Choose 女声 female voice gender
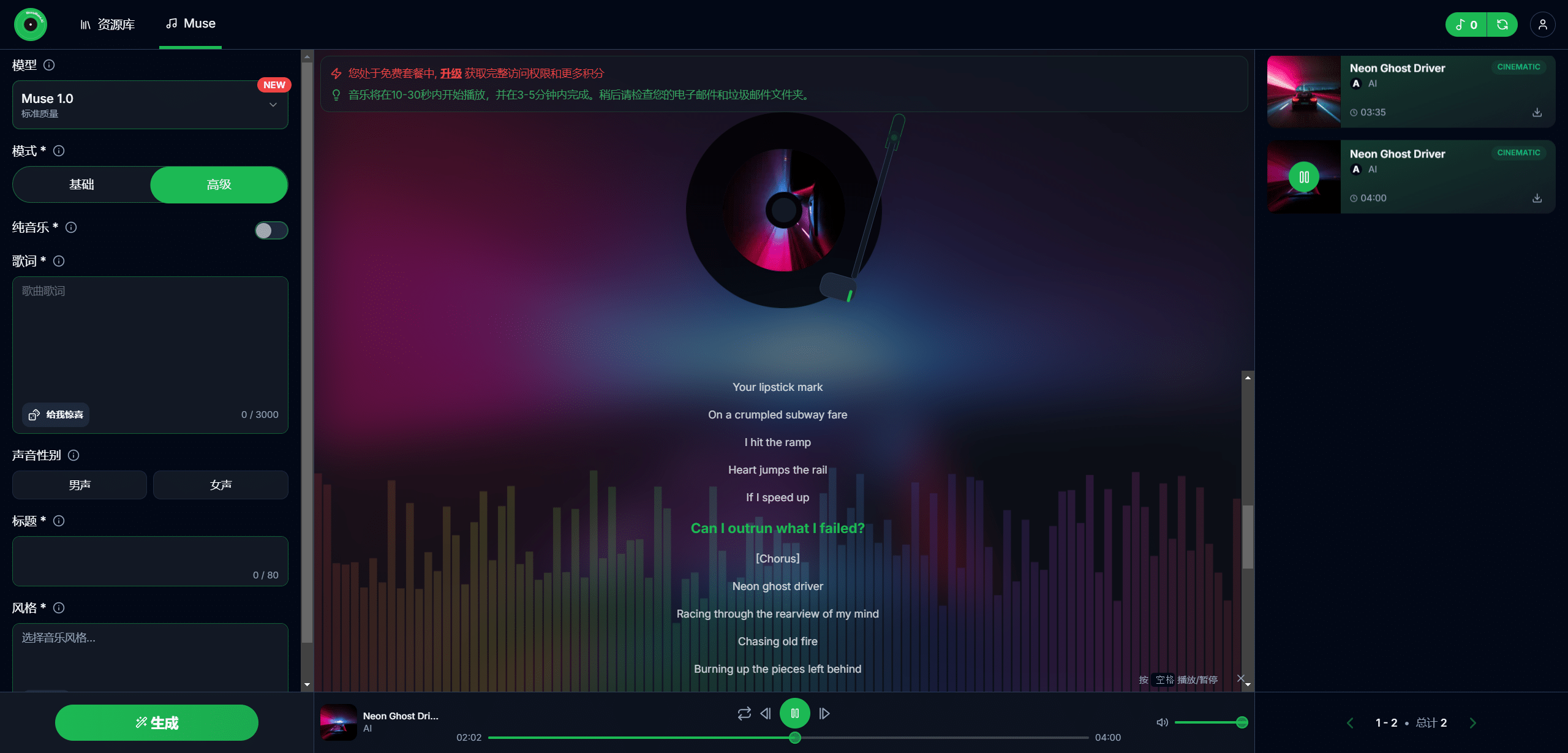This screenshot has width=1568, height=753. tap(221, 485)
